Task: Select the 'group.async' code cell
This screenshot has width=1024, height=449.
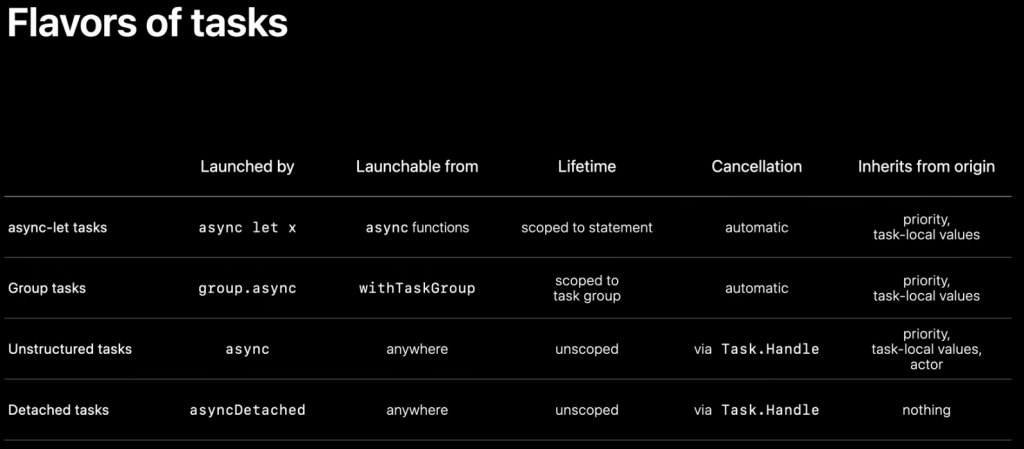Action: tap(248, 288)
